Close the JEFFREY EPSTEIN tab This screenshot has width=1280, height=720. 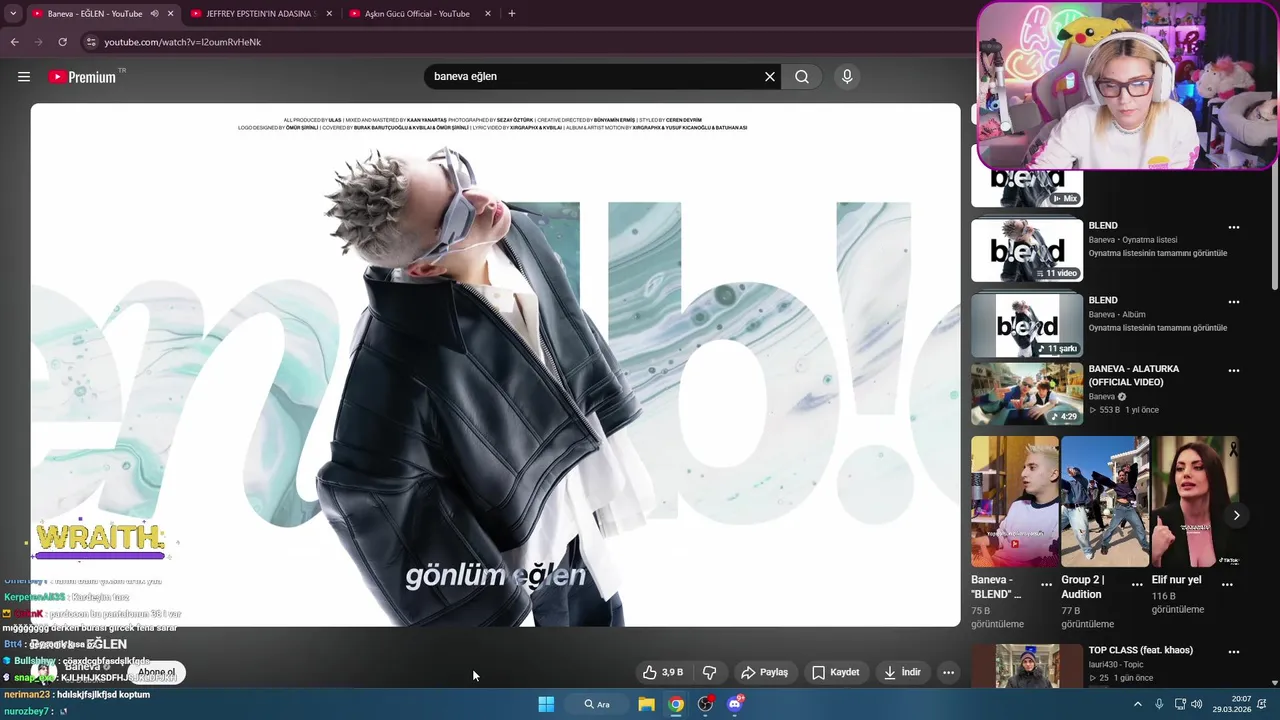point(329,14)
